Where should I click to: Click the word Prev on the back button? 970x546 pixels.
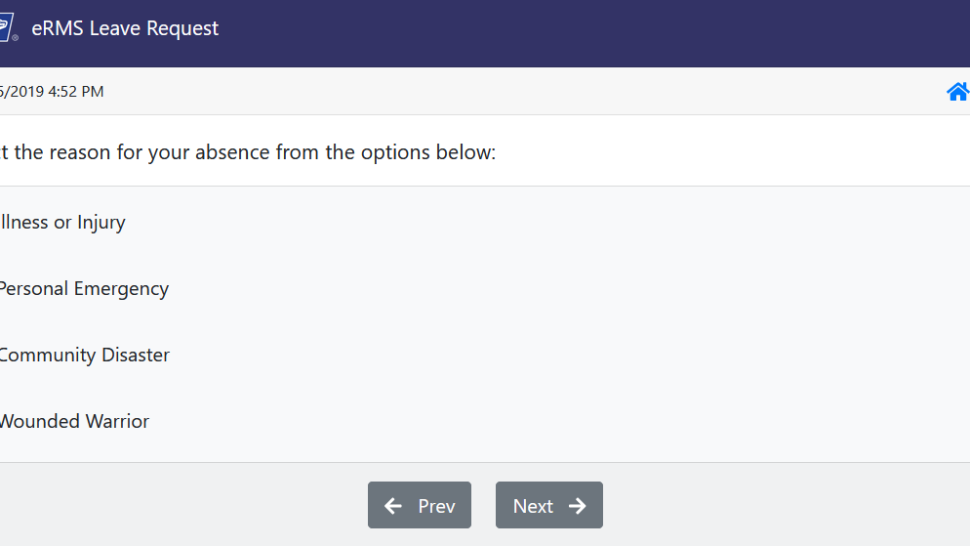(x=437, y=506)
